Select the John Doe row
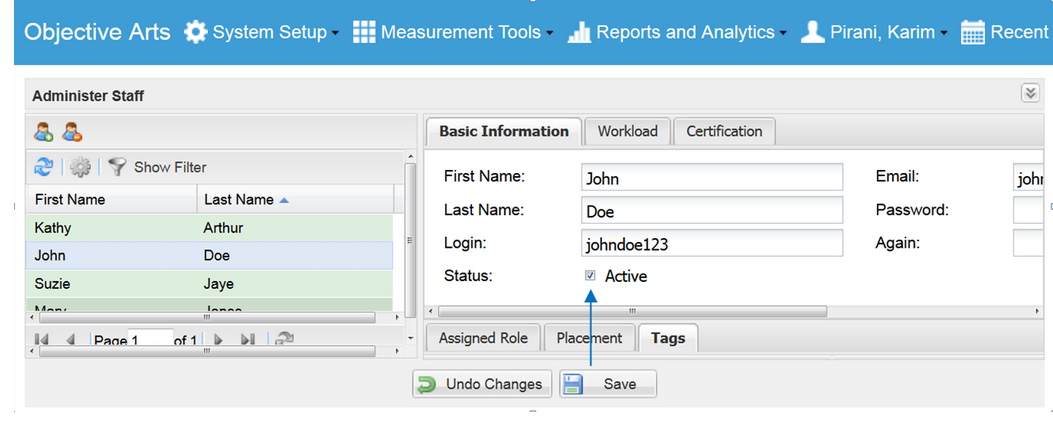1053x443 pixels. click(210, 256)
